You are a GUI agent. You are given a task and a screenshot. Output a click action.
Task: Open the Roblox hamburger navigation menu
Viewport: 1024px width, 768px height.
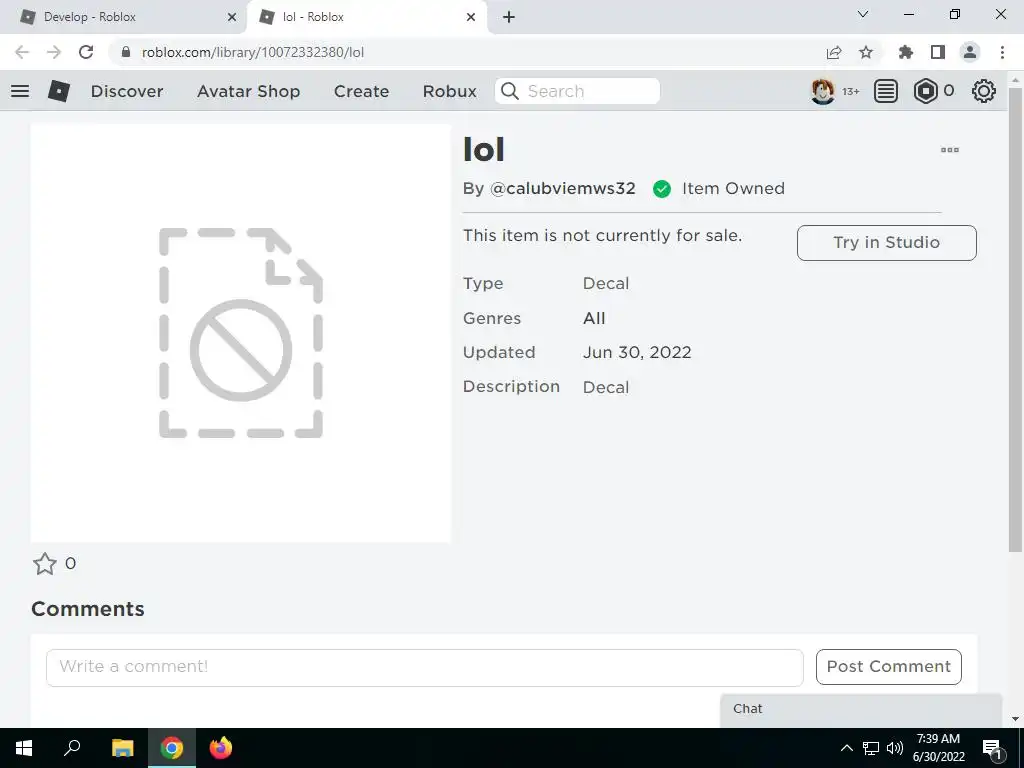tap(20, 91)
